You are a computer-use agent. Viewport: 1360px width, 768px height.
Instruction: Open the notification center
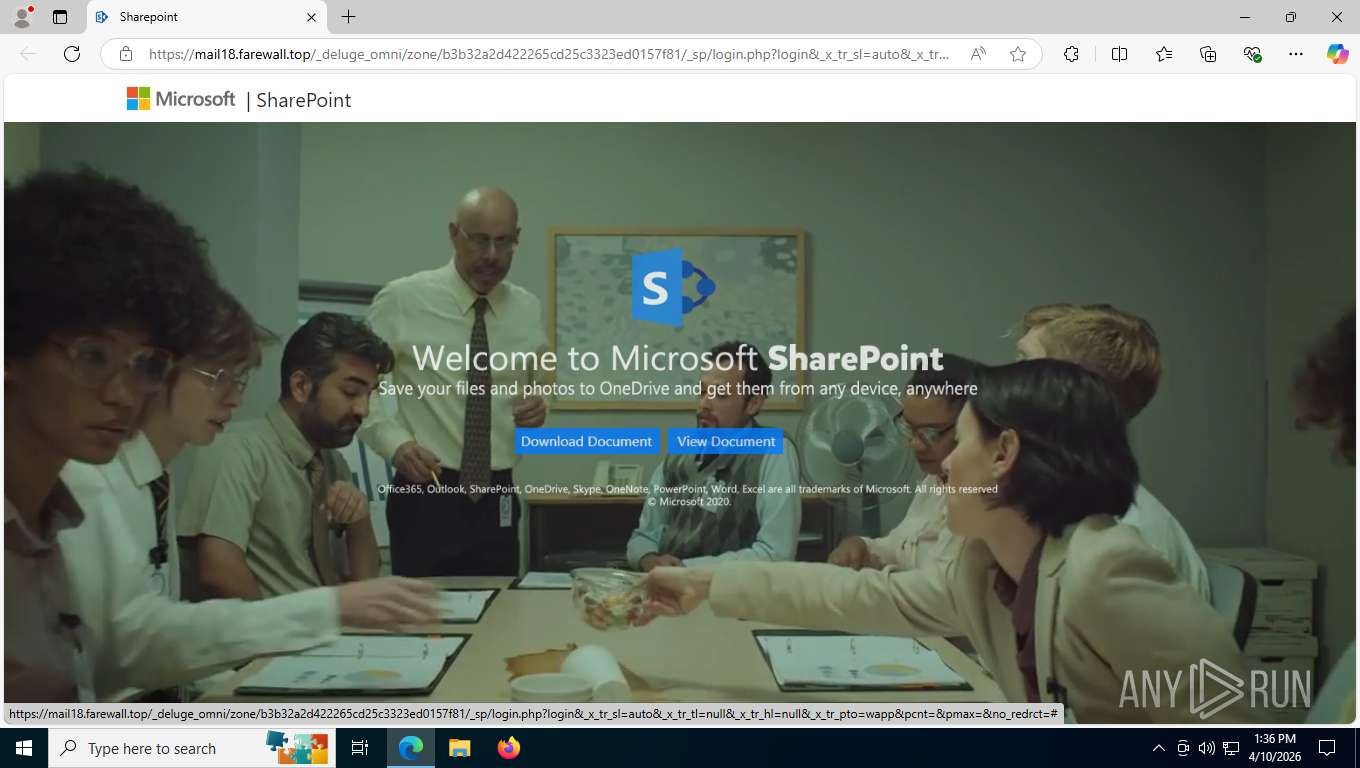1327,748
